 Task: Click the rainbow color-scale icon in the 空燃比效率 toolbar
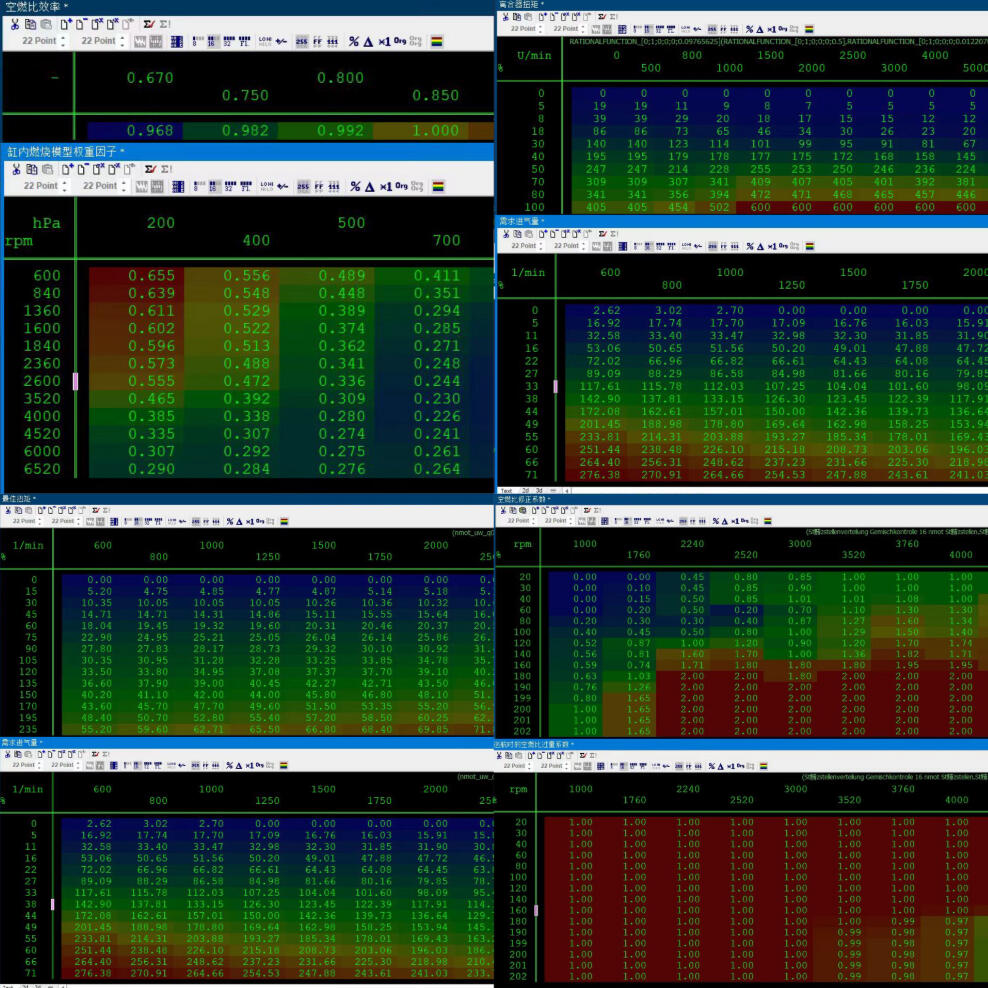click(x=437, y=42)
